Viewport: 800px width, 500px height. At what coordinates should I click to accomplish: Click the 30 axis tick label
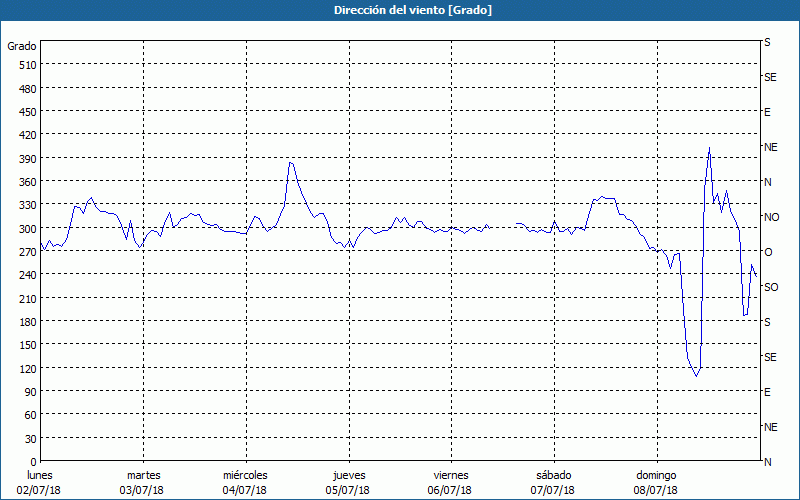pos(31,439)
